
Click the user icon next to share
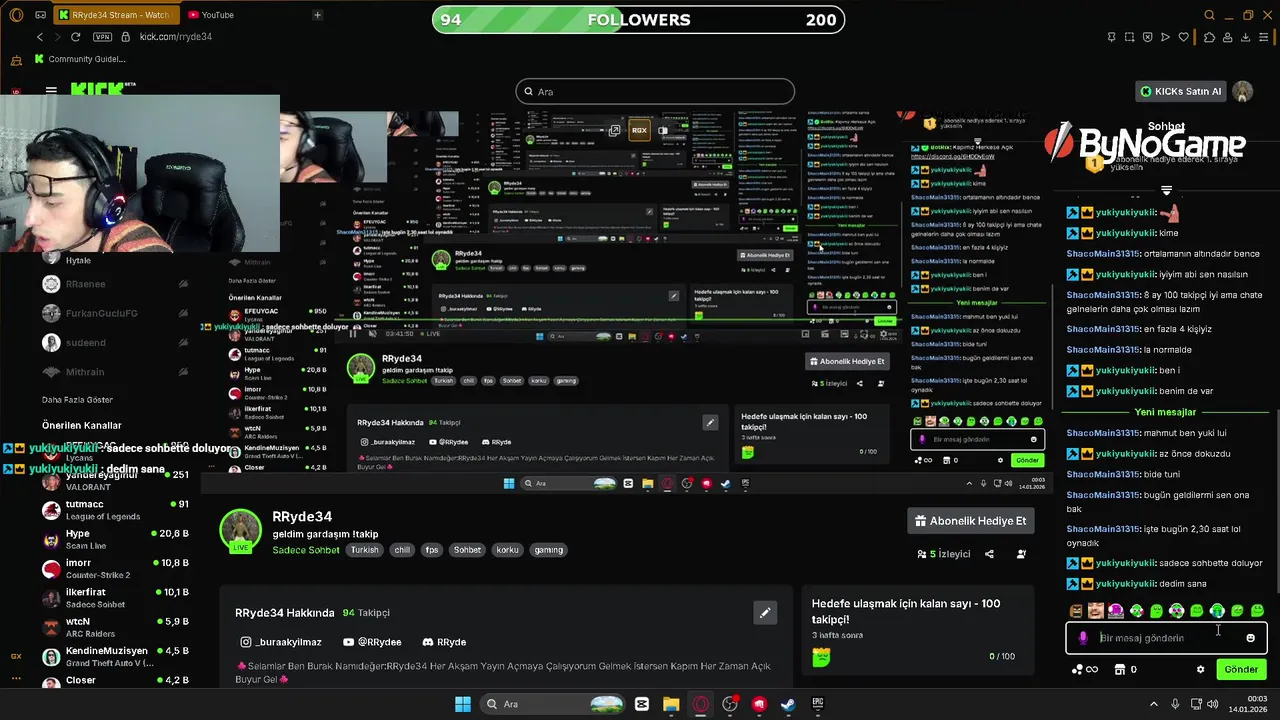tap(1021, 554)
